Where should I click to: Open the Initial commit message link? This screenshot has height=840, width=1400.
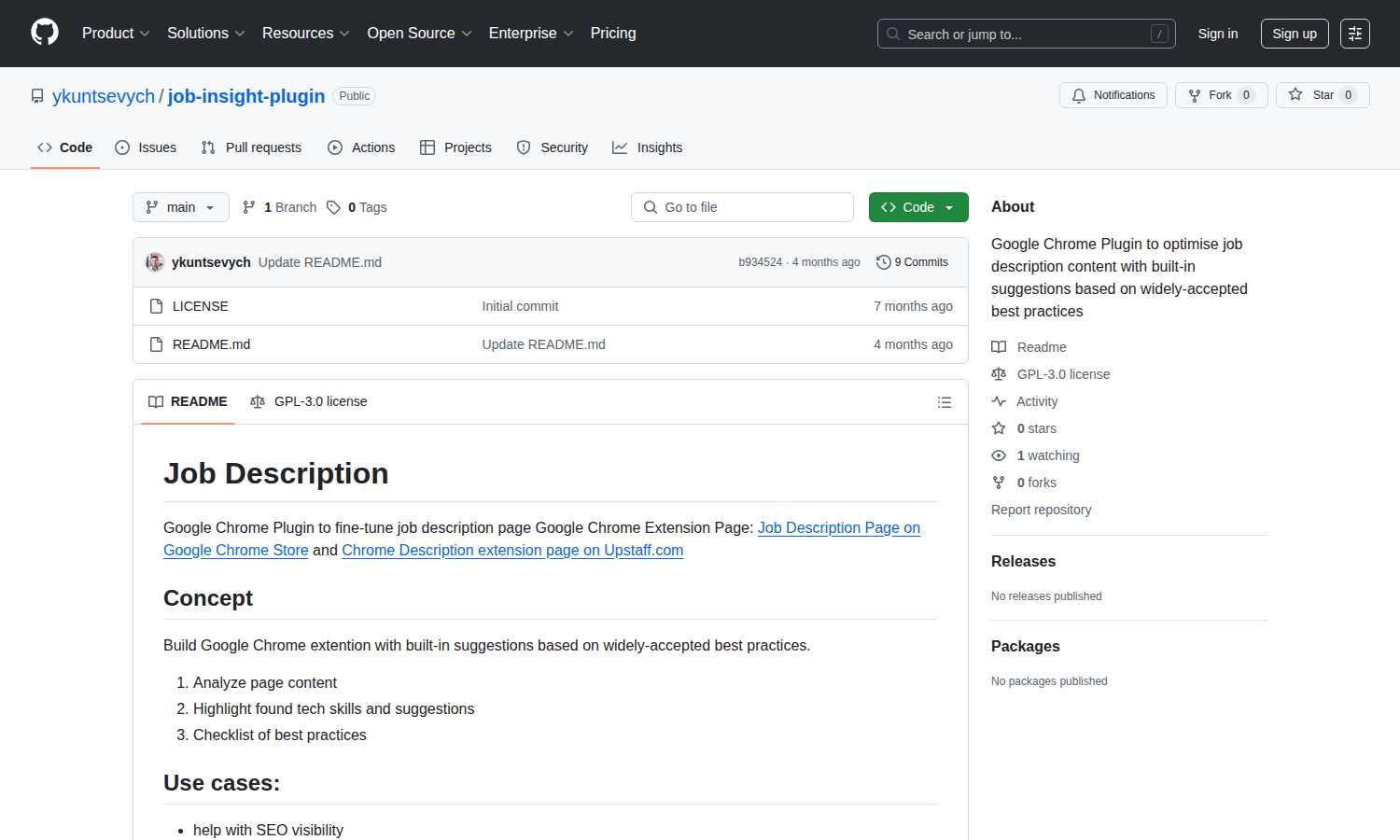tap(521, 306)
